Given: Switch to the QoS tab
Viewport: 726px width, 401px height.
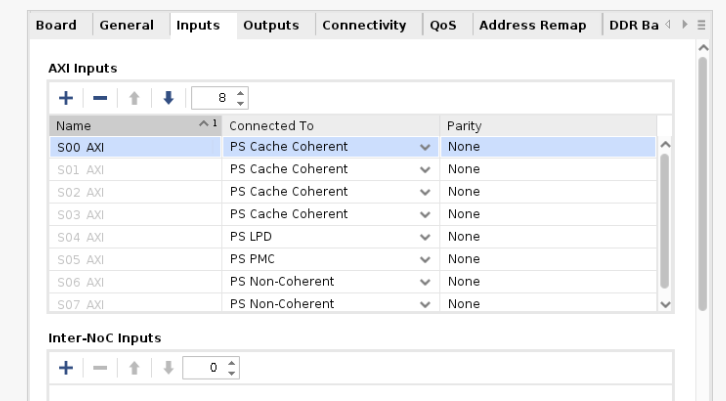Looking at the screenshot, I should pyautogui.click(x=443, y=24).
